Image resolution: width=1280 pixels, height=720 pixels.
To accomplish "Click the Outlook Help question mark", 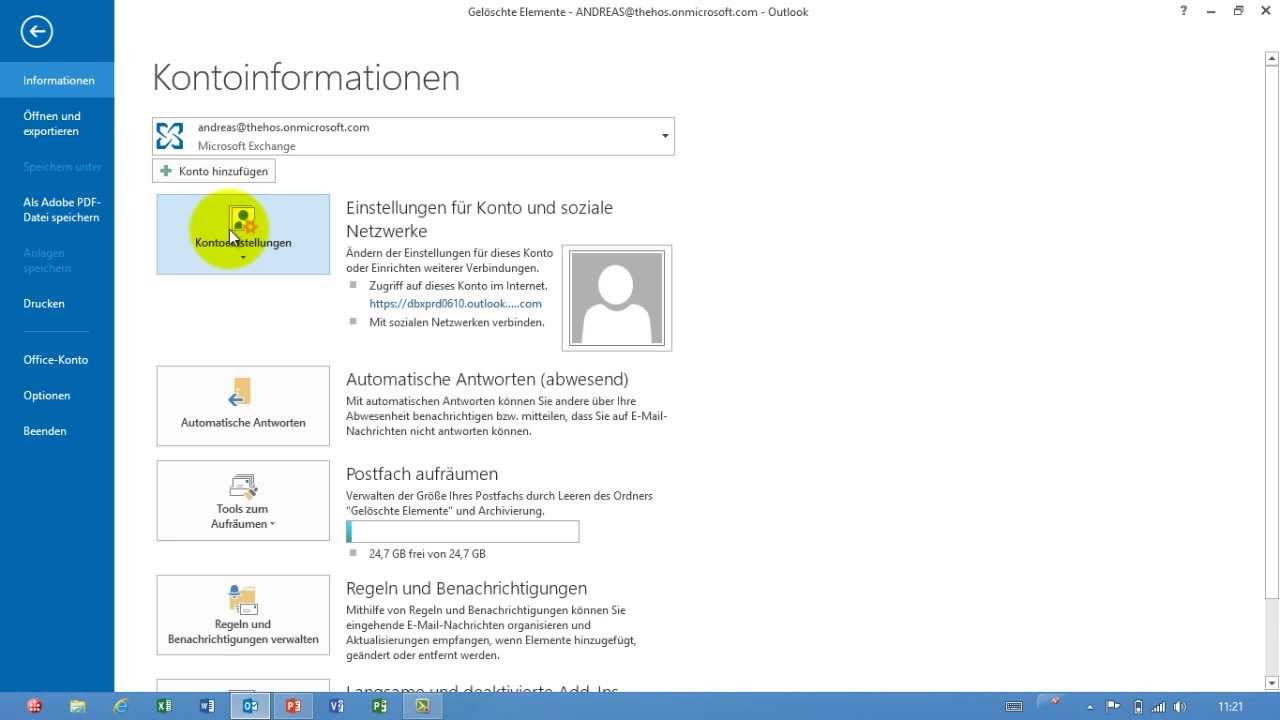I will click(x=1184, y=11).
